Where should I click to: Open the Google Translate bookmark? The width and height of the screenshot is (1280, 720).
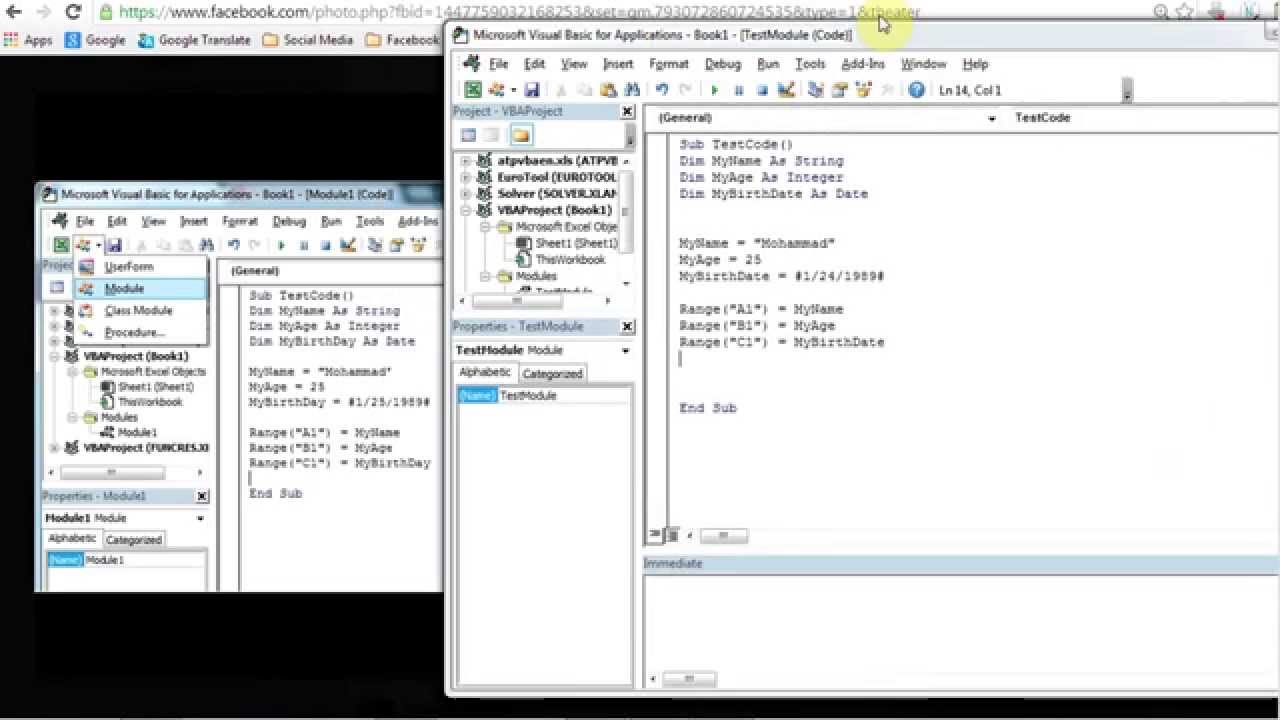[195, 40]
